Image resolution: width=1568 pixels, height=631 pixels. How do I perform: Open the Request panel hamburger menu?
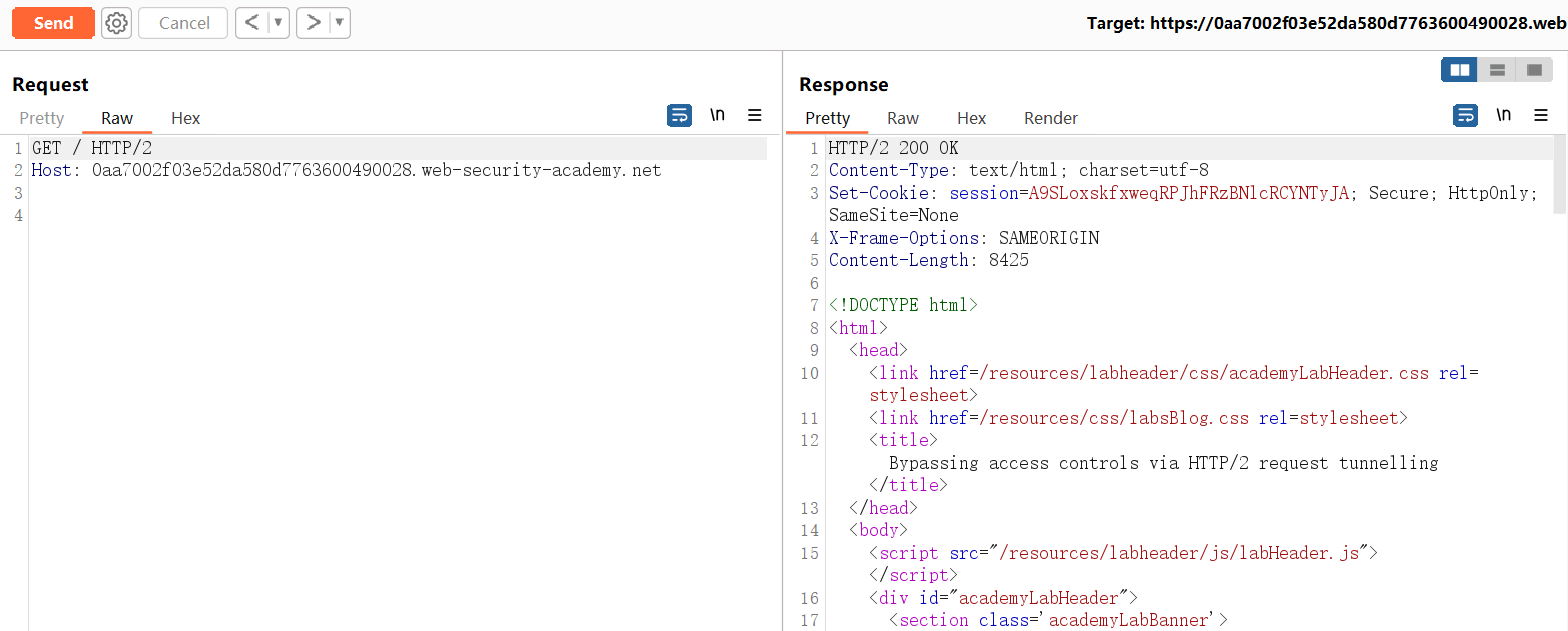(x=755, y=116)
